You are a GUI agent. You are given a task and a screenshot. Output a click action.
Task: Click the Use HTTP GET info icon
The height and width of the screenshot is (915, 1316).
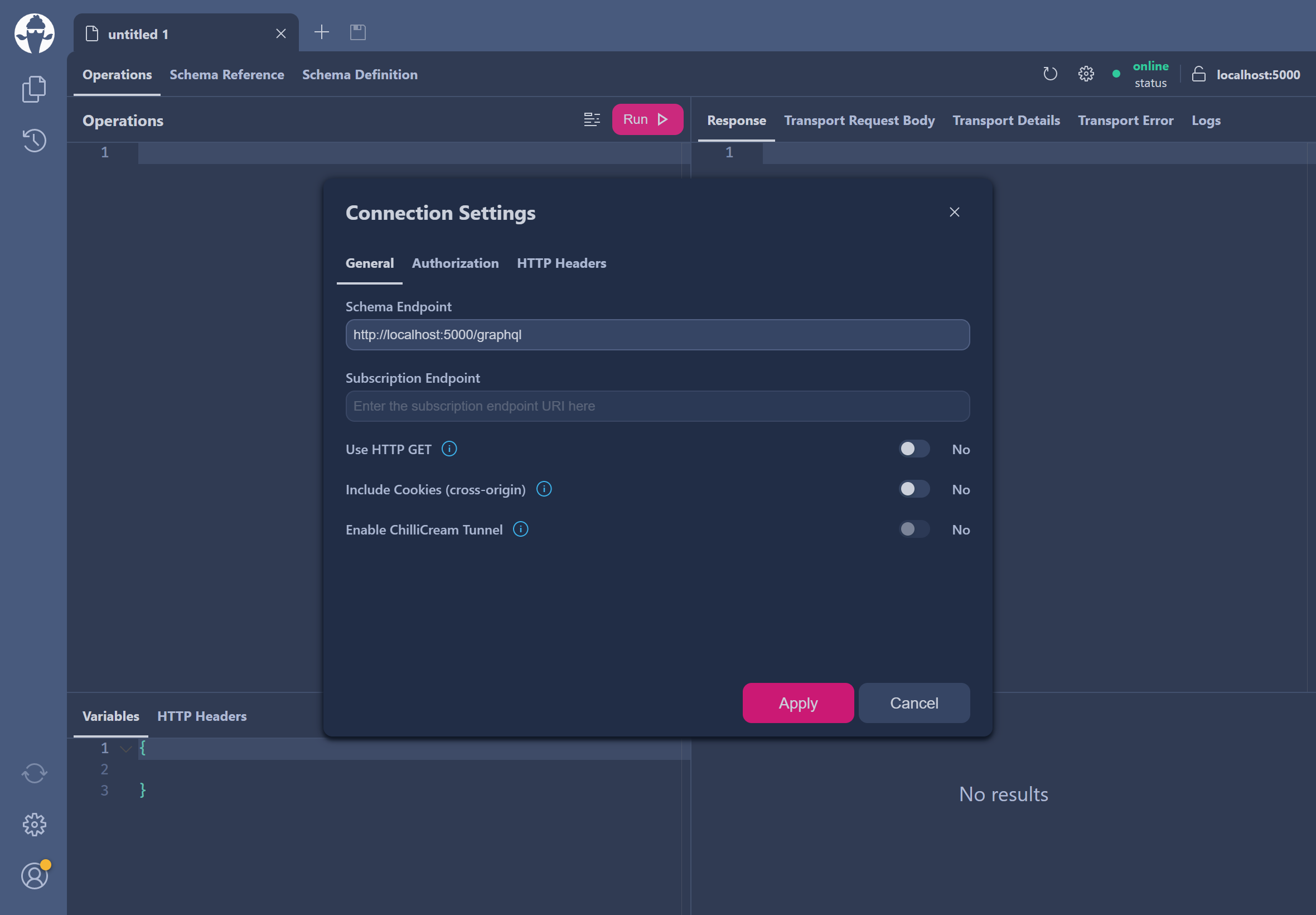[x=449, y=449]
